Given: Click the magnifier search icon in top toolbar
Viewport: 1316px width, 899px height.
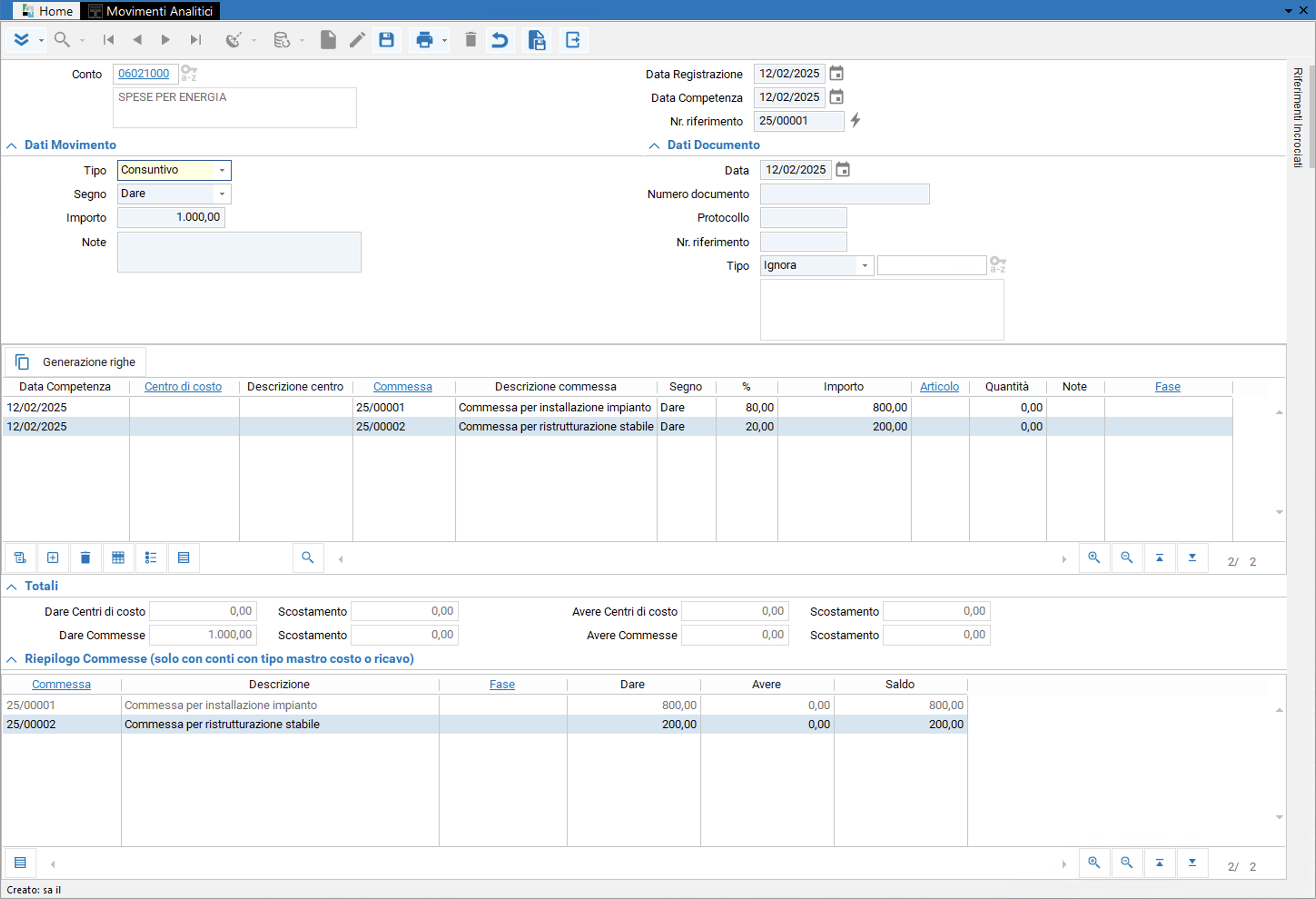Looking at the screenshot, I should [x=62, y=40].
